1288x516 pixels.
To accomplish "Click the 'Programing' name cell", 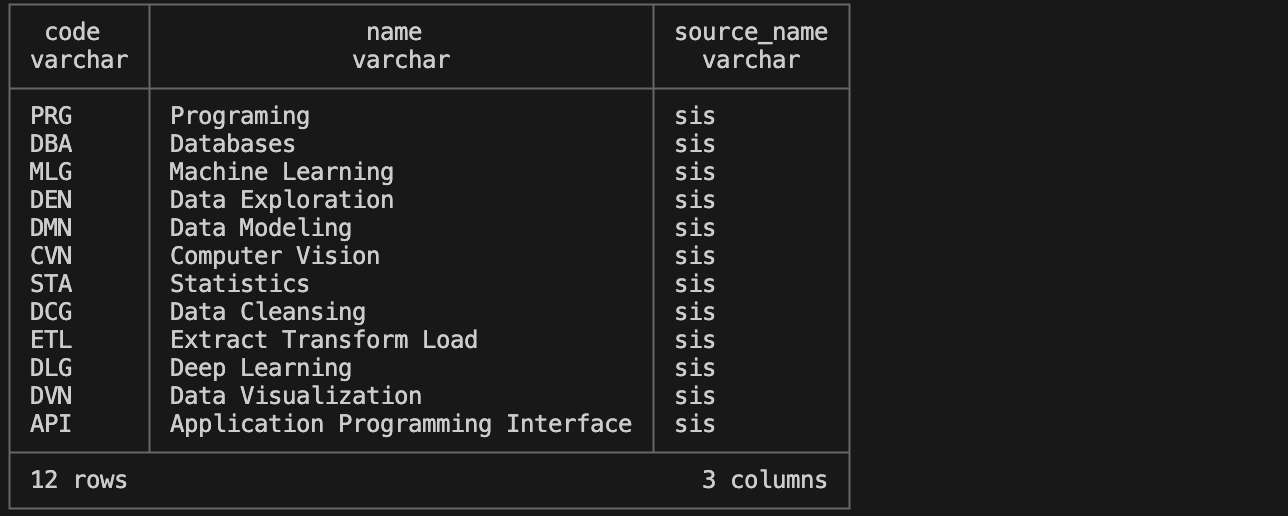I will 240,116.
